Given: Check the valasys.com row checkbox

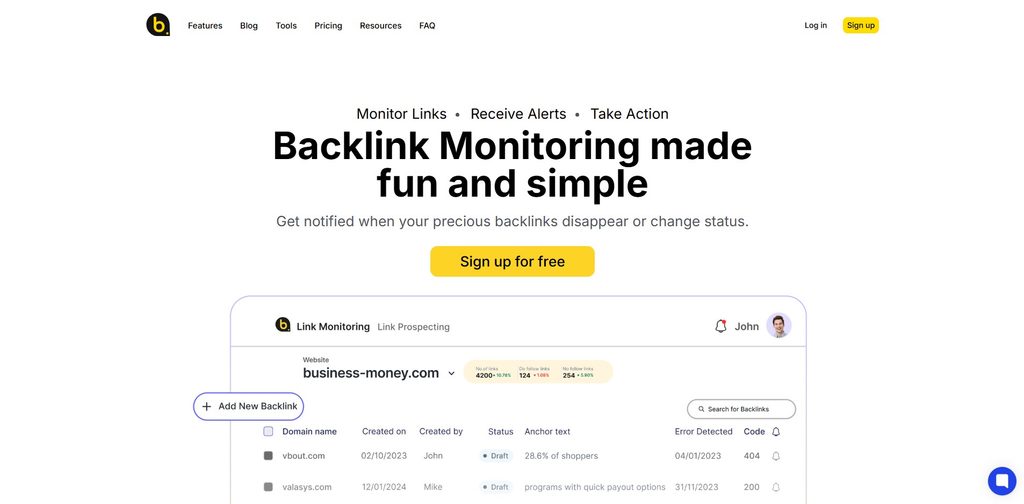Looking at the screenshot, I should 268,487.
